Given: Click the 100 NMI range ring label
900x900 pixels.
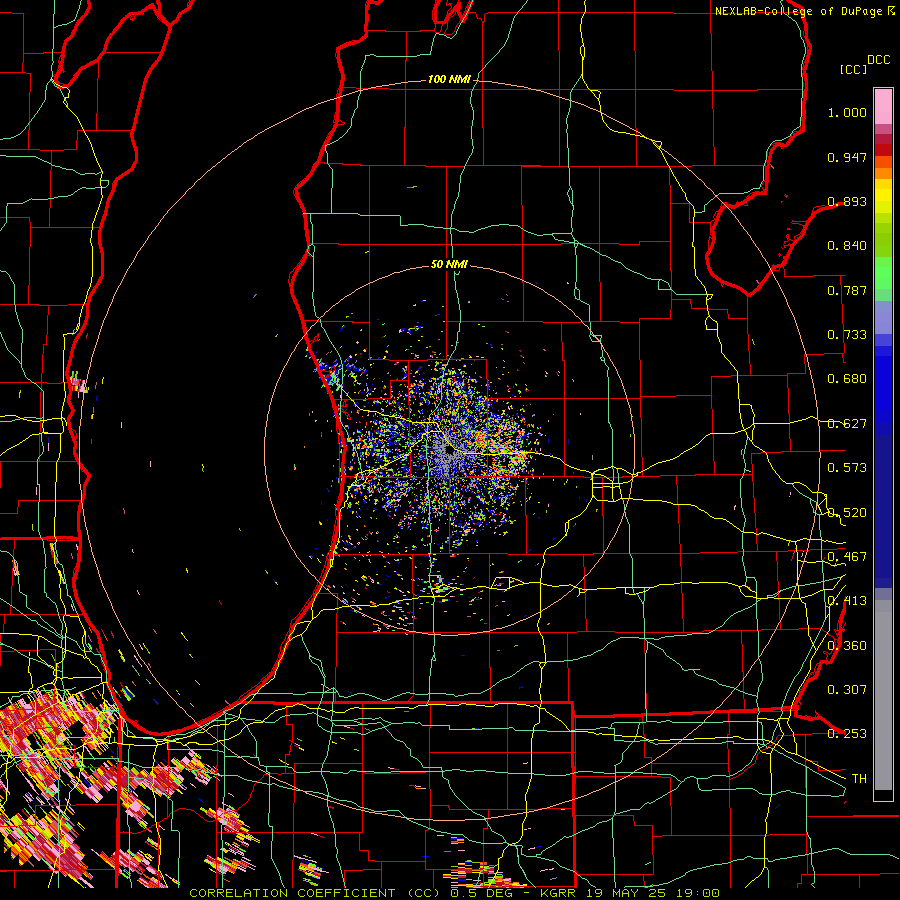Looking at the screenshot, I should click(449, 79).
